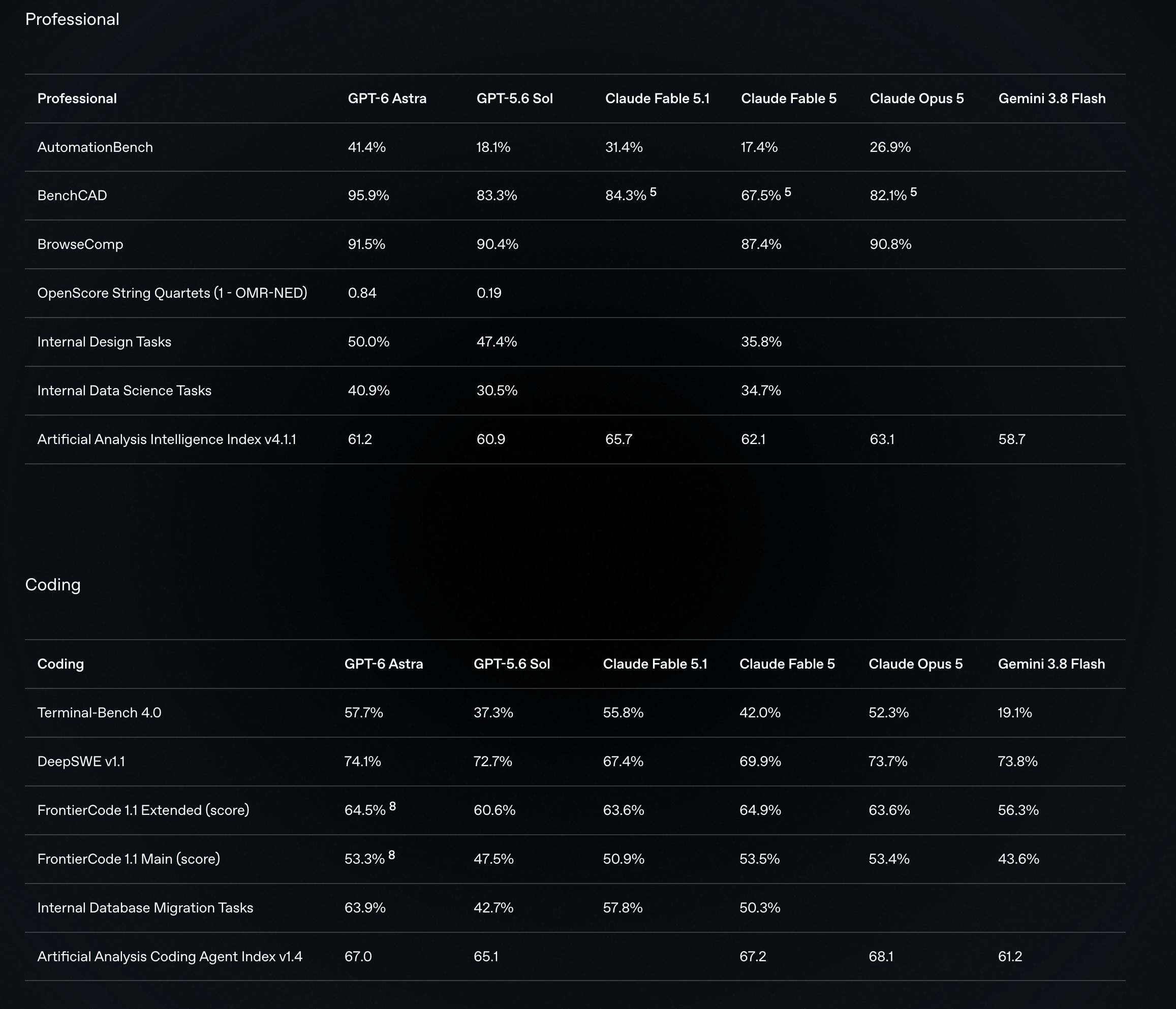Click the GPT-6 Astra header in the Coding table

point(384,664)
